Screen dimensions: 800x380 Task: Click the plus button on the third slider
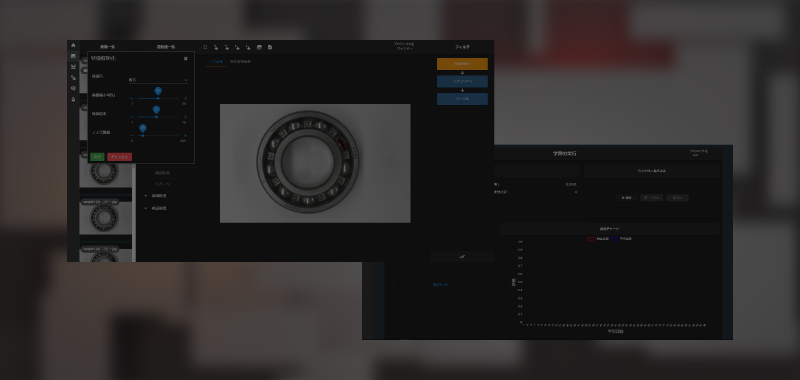click(x=186, y=136)
